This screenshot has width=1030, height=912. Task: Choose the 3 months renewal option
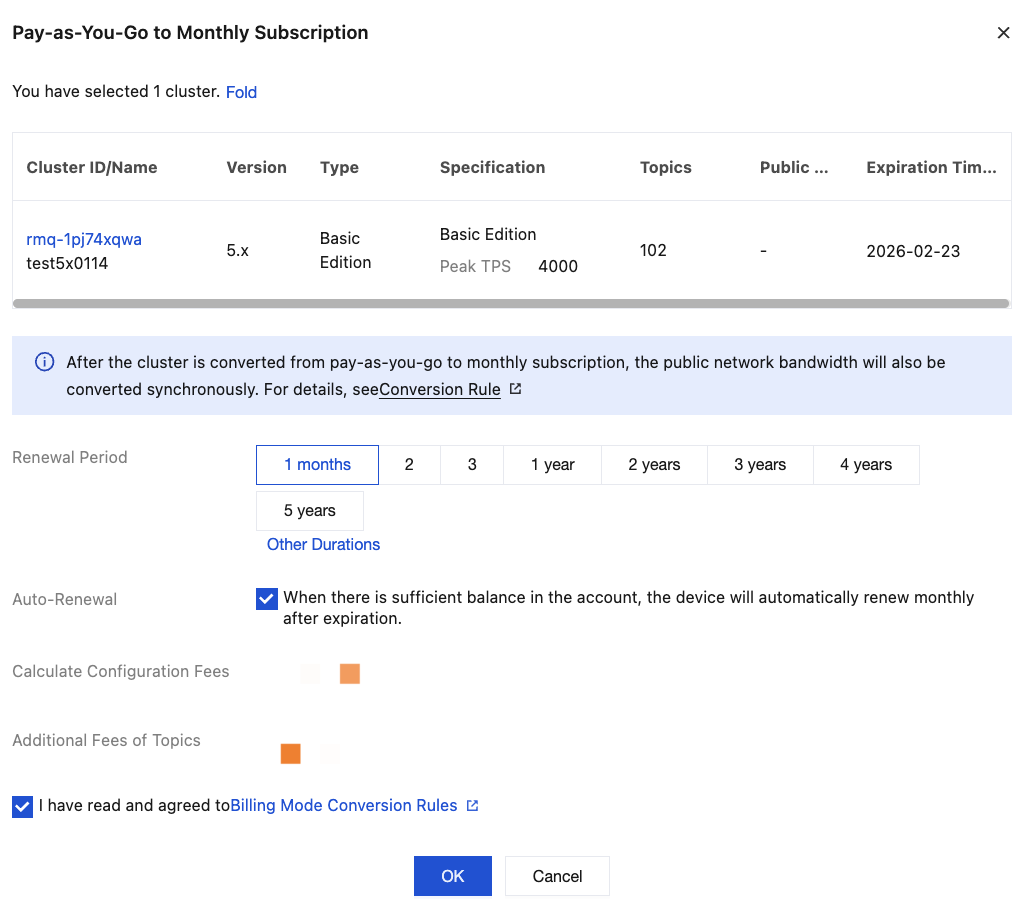(x=472, y=465)
